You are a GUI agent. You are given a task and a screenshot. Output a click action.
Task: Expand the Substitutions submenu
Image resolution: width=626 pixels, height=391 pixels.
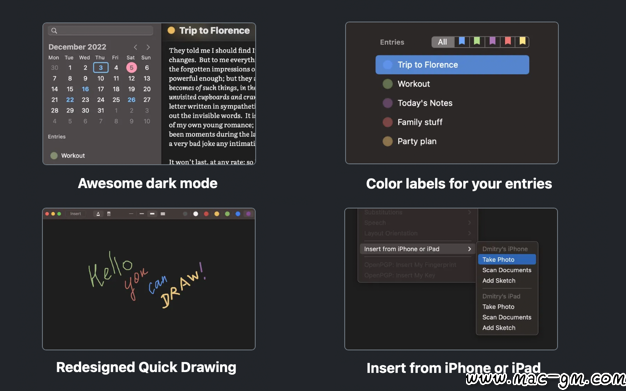(x=418, y=212)
